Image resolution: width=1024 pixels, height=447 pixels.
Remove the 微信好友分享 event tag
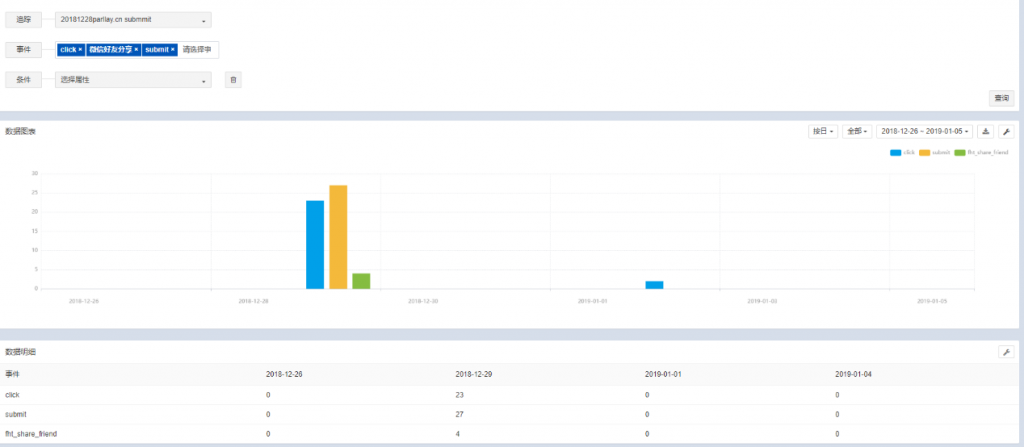tap(136, 49)
